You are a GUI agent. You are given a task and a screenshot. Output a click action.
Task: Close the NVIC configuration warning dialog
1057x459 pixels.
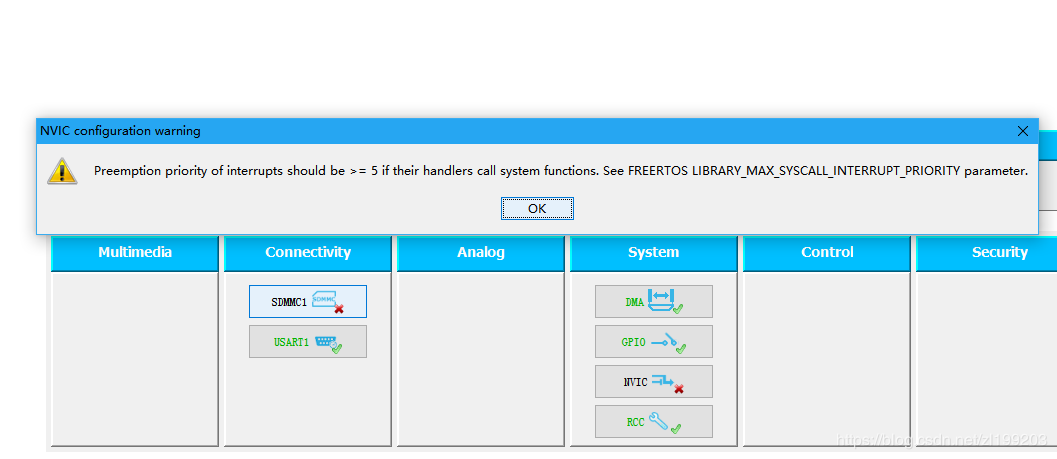point(1023,131)
